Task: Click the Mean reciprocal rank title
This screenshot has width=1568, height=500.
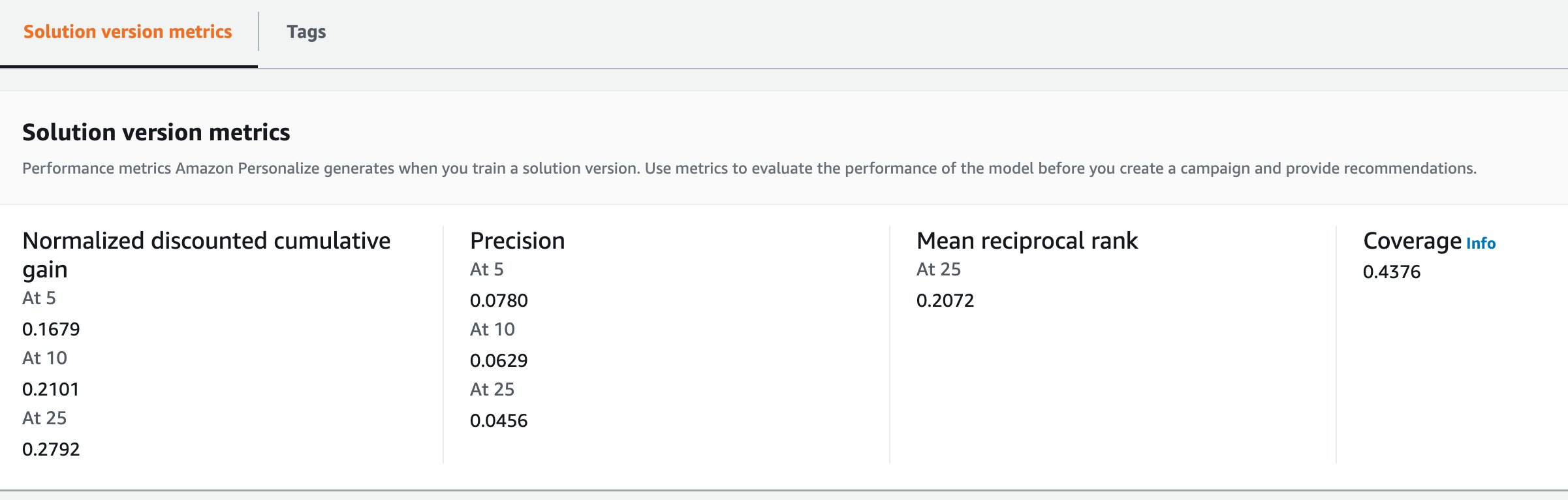Action: (1027, 241)
